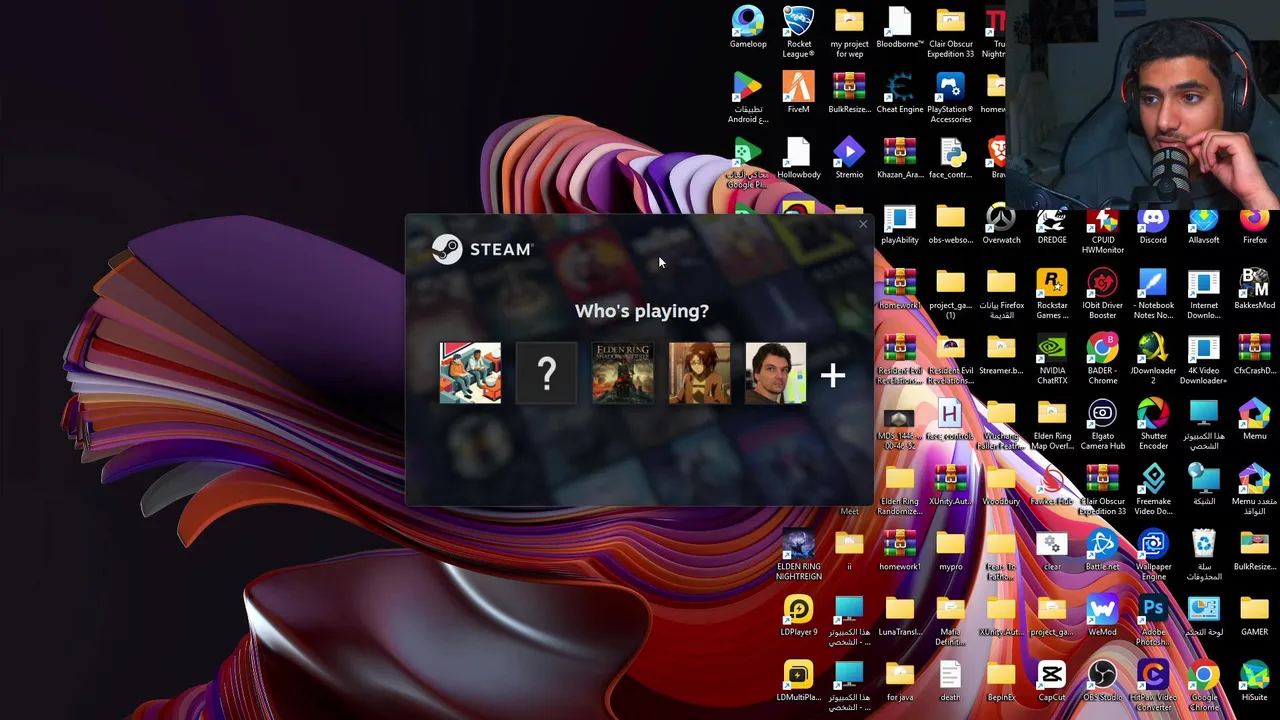Open the Bloodborne desktop shortcut
Image resolution: width=1280 pixels, height=720 pixels.
[x=900, y=28]
